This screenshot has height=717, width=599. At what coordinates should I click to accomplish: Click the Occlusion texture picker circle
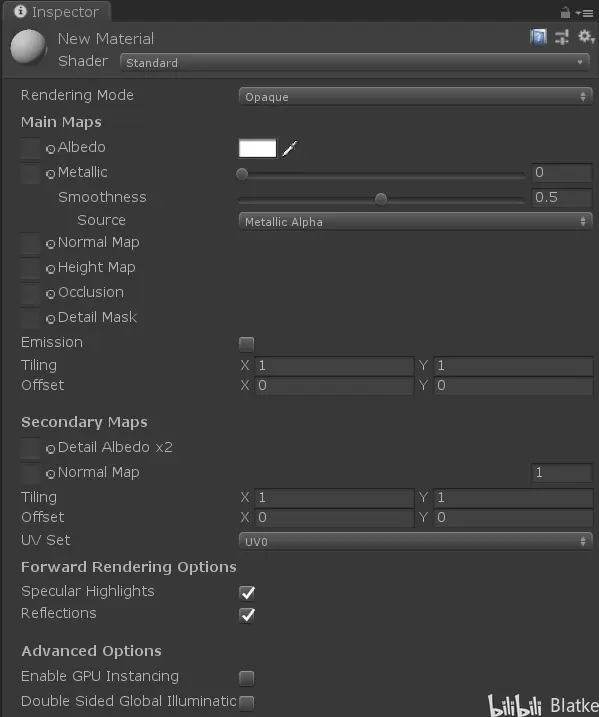tap(50, 294)
